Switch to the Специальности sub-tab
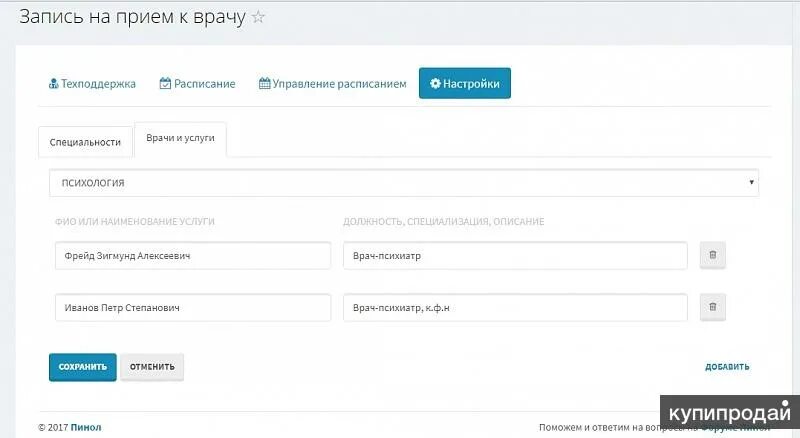Screen dimensions: 800x438 [x=85, y=142]
